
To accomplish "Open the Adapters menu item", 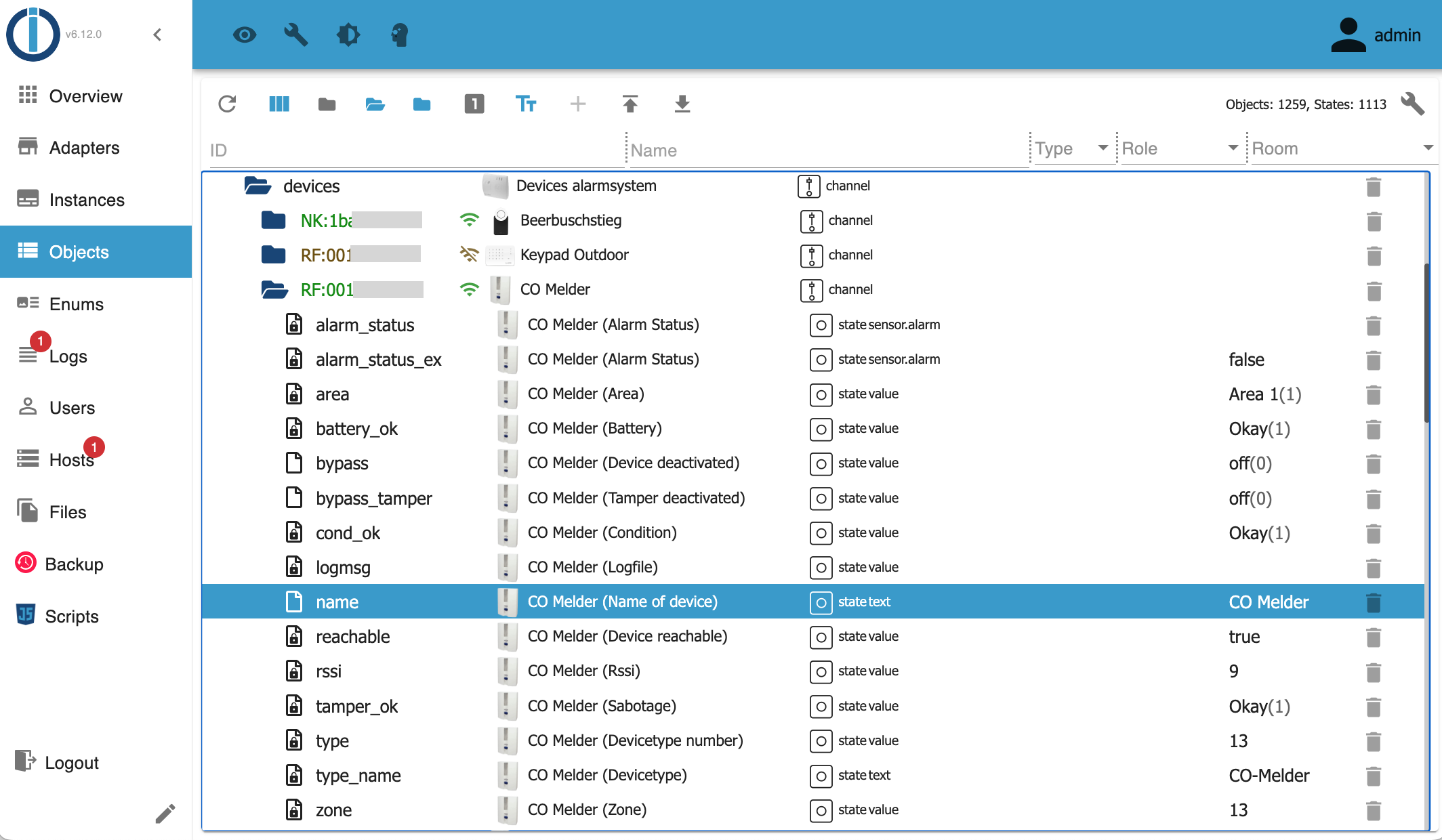I will (x=84, y=148).
